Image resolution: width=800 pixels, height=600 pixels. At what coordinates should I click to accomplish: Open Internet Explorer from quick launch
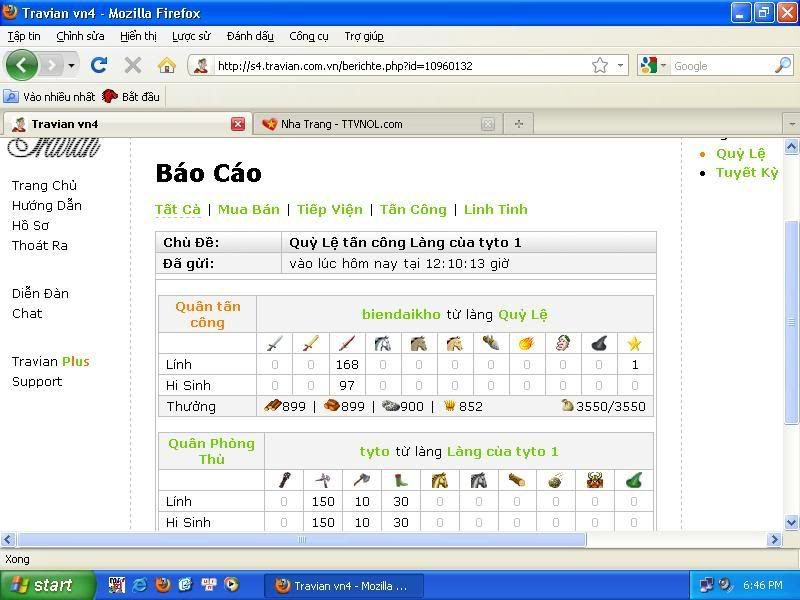coord(139,585)
